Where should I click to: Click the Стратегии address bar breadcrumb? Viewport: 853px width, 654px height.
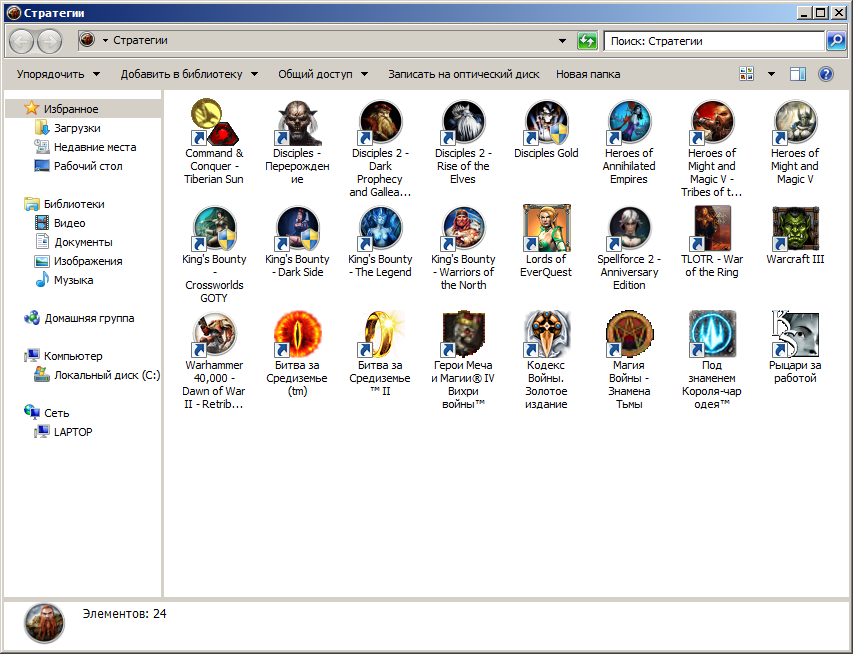[x=140, y=40]
